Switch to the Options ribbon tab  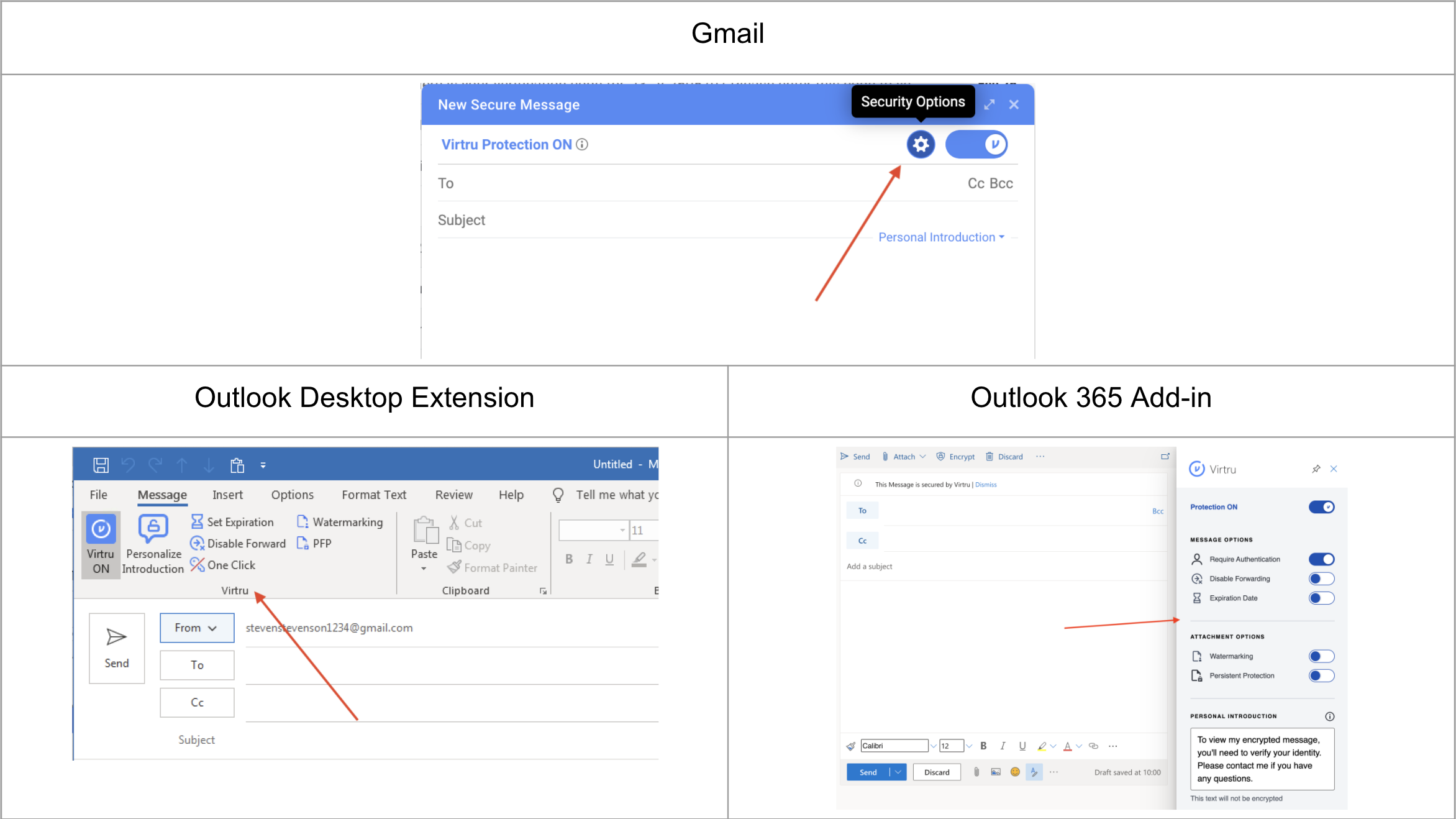(292, 495)
